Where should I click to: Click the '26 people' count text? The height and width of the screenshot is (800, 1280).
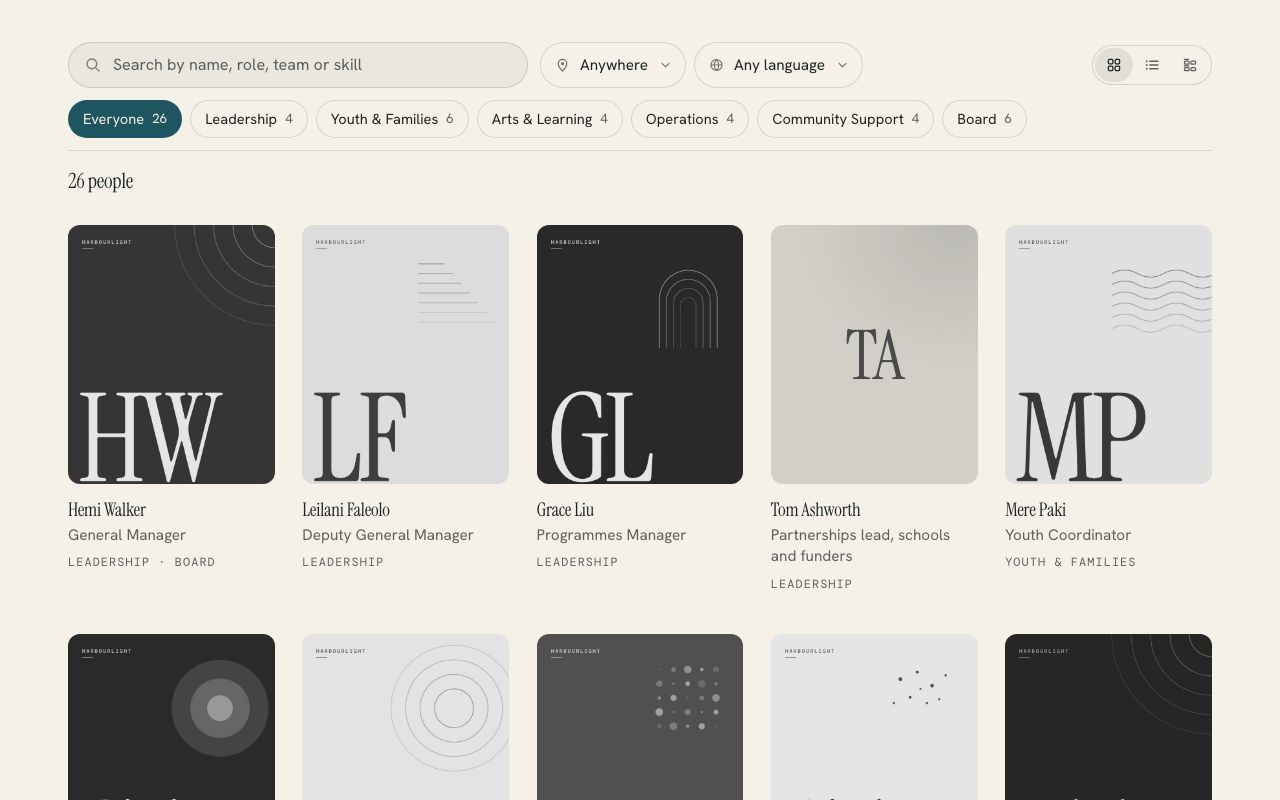pyautogui.click(x=100, y=181)
